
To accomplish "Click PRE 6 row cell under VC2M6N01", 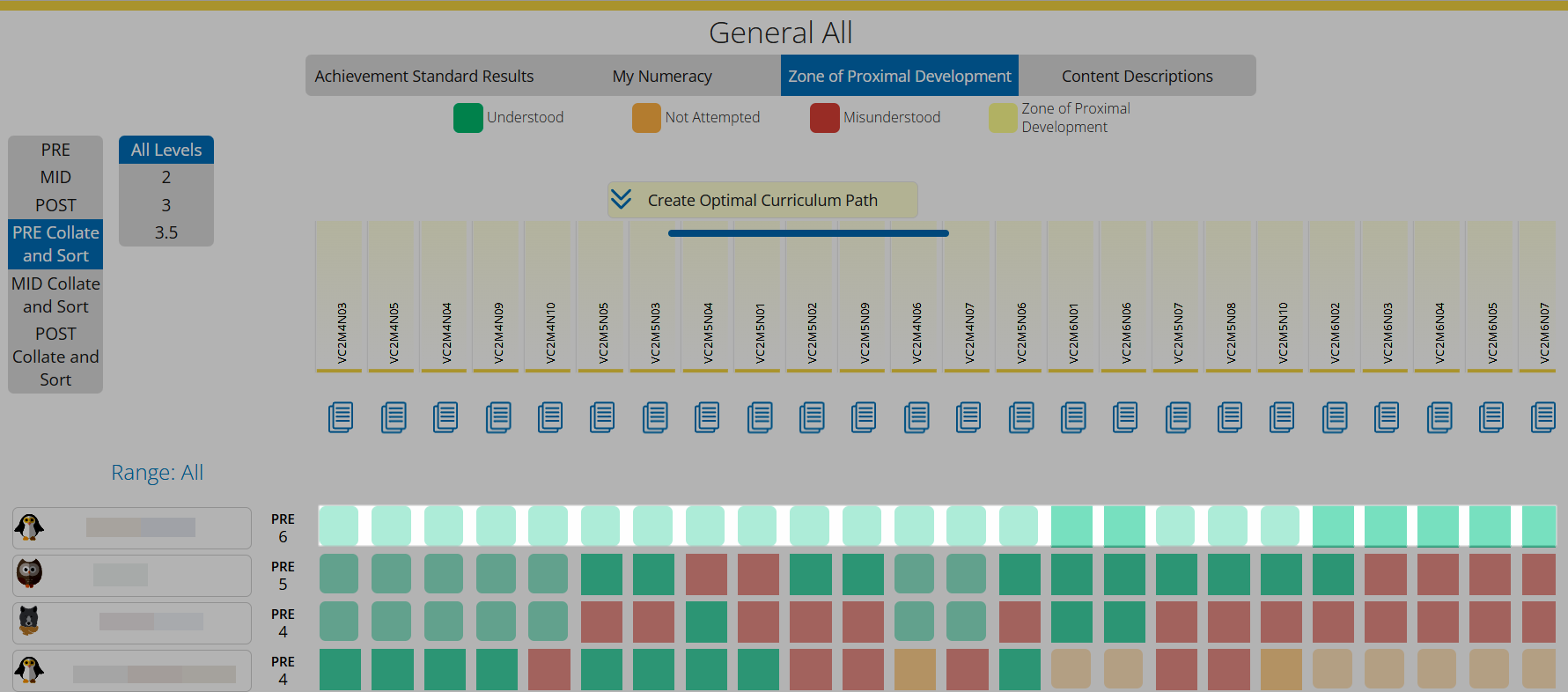I will click(x=1072, y=526).
